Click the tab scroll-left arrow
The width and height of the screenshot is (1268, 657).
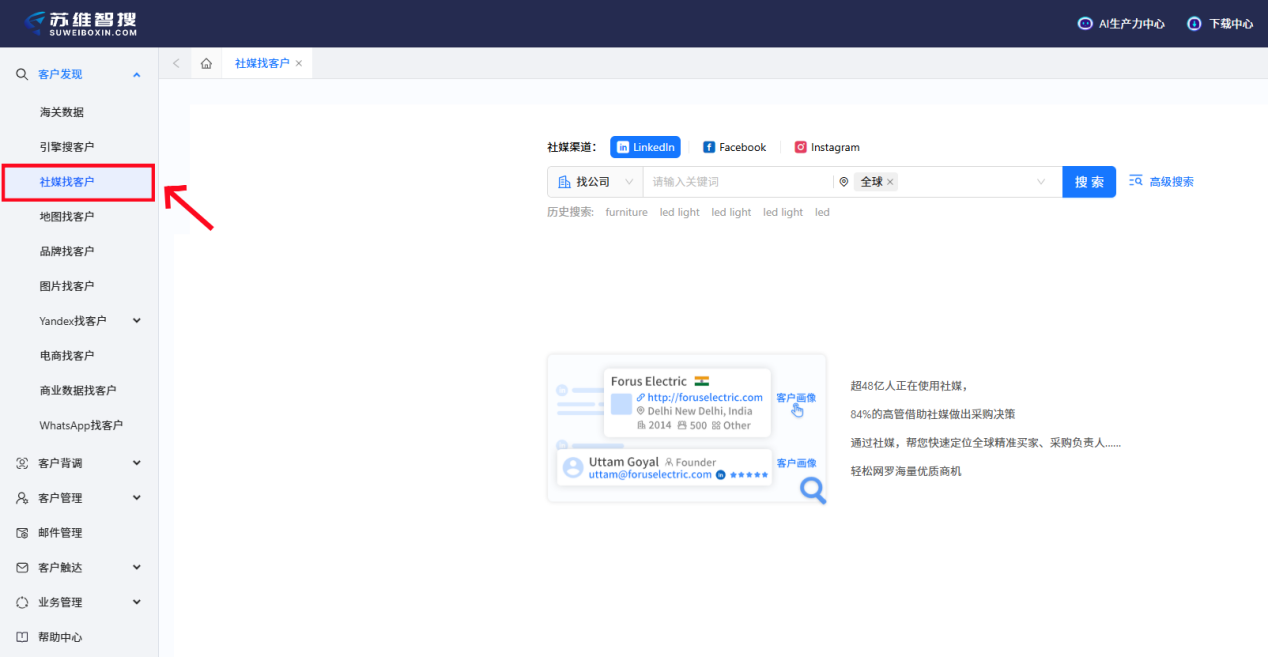(x=176, y=63)
